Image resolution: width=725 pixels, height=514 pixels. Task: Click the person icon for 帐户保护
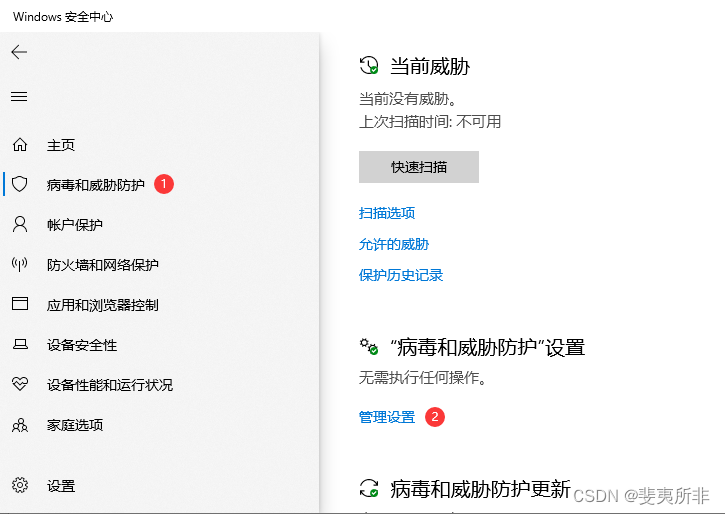coord(19,224)
